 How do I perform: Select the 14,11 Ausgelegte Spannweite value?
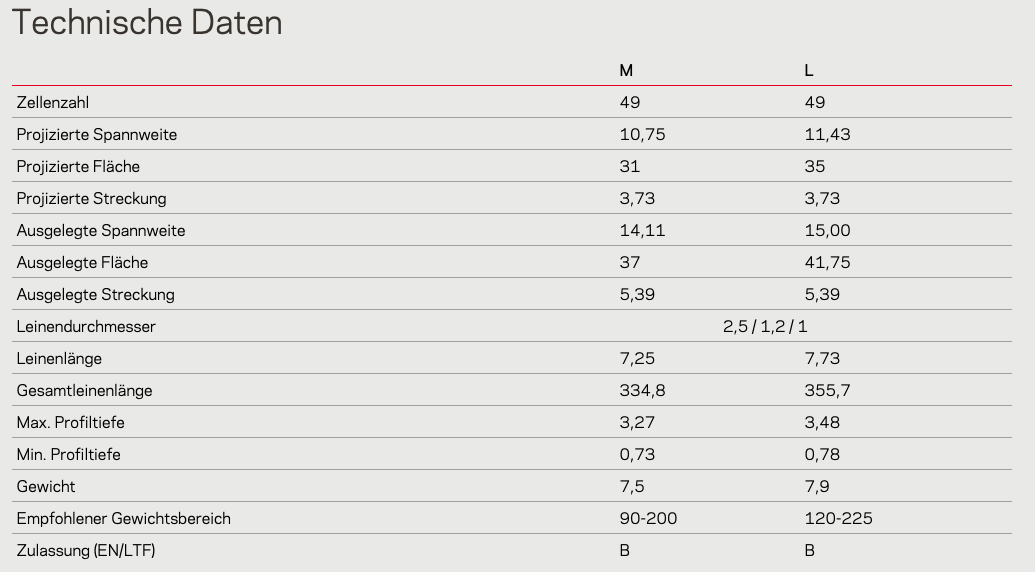coord(642,230)
